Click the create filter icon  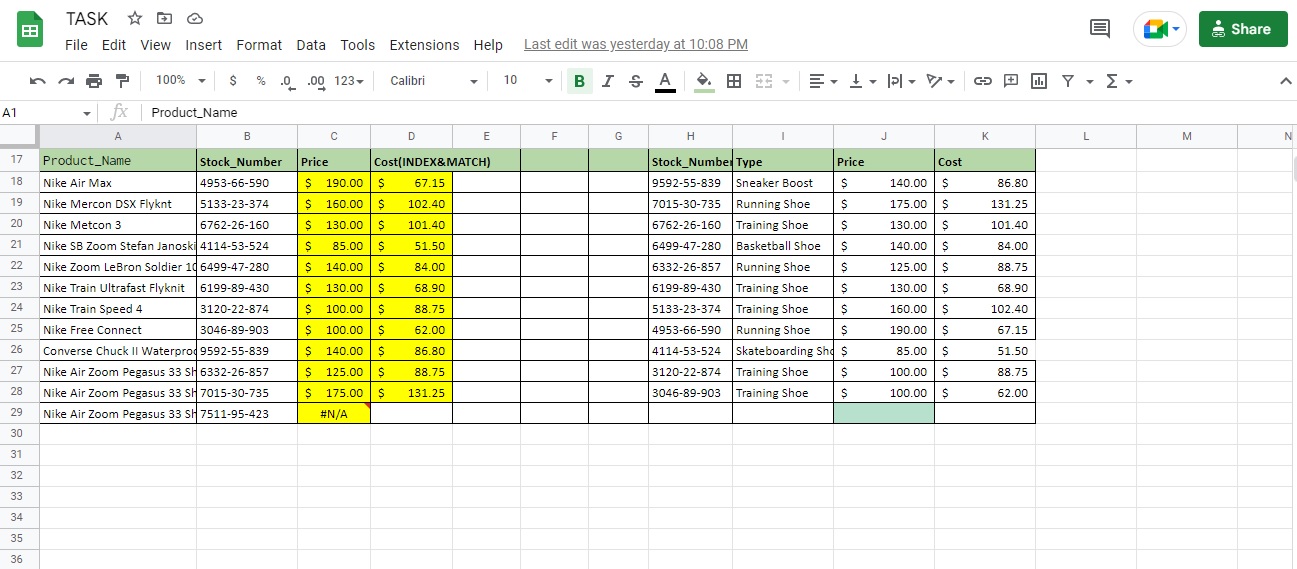1068,81
